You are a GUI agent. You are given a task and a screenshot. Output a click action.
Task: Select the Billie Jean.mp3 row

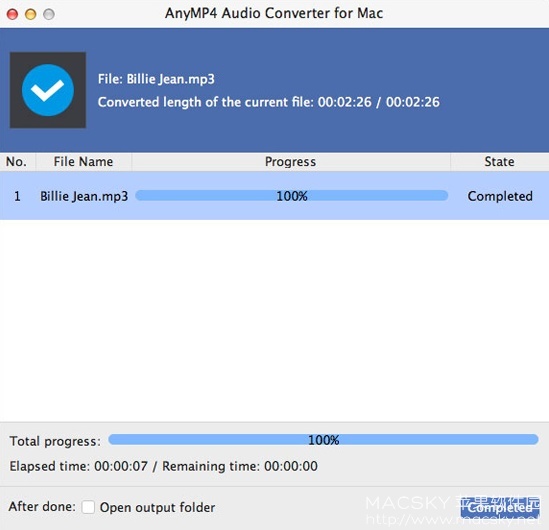[x=274, y=196]
